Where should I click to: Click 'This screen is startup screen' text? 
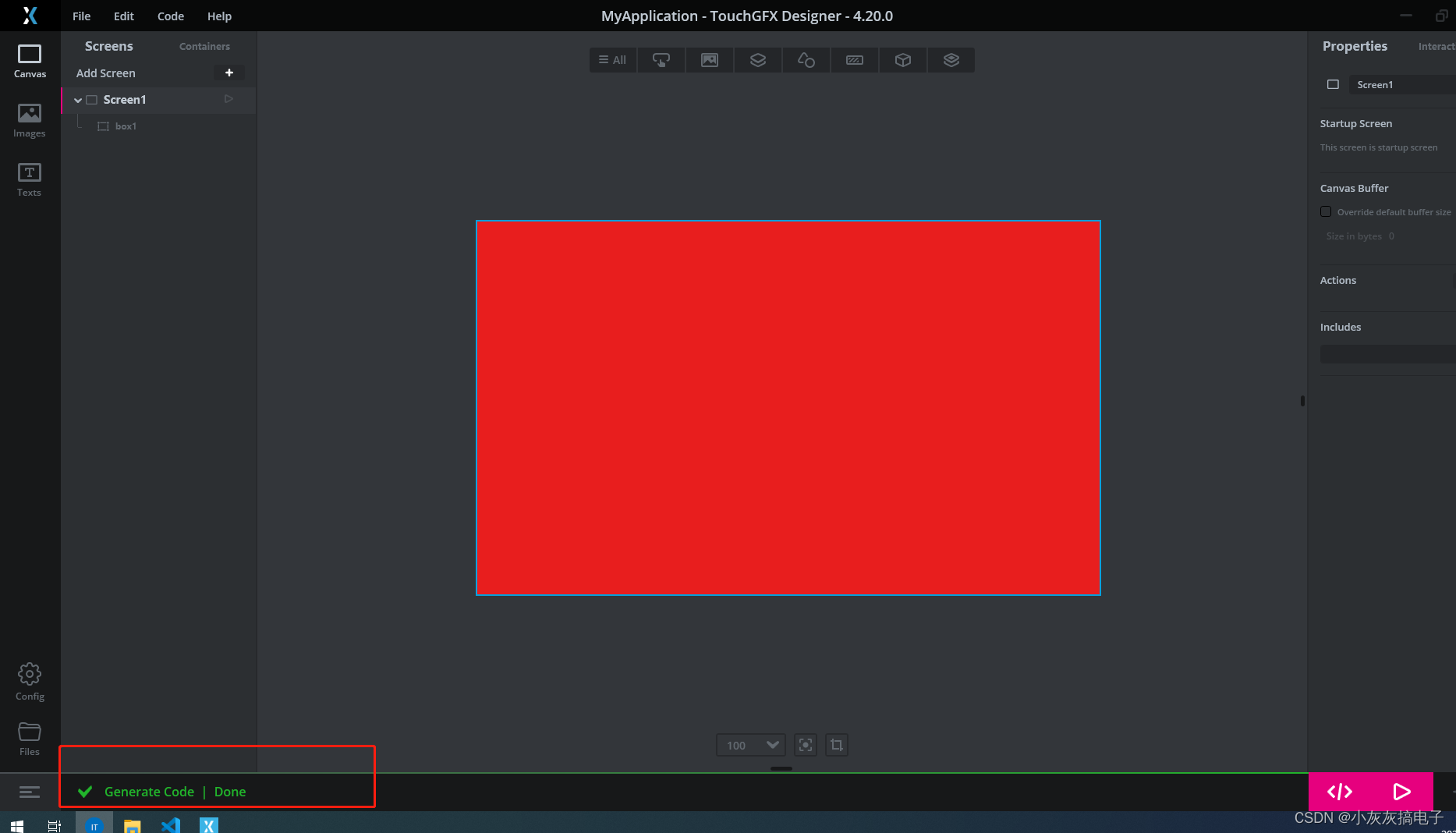pyautogui.click(x=1378, y=147)
